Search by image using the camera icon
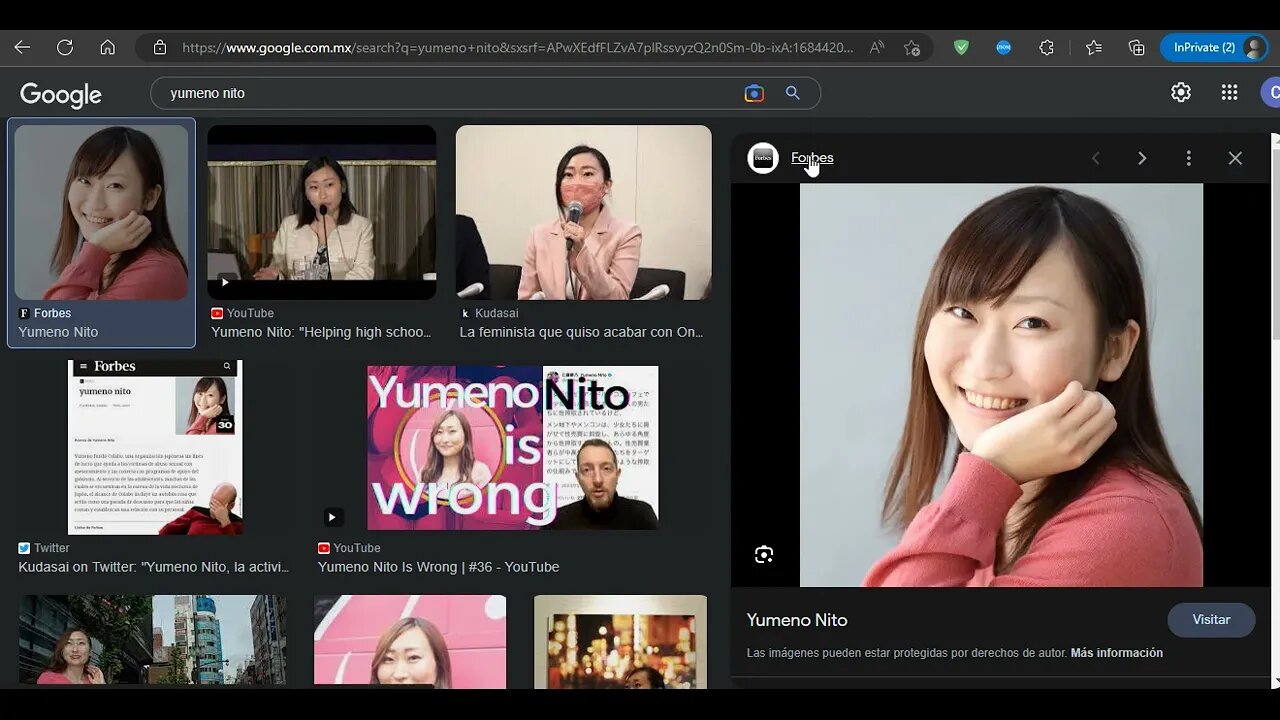This screenshot has height=720, width=1280. tap(754, 93)
